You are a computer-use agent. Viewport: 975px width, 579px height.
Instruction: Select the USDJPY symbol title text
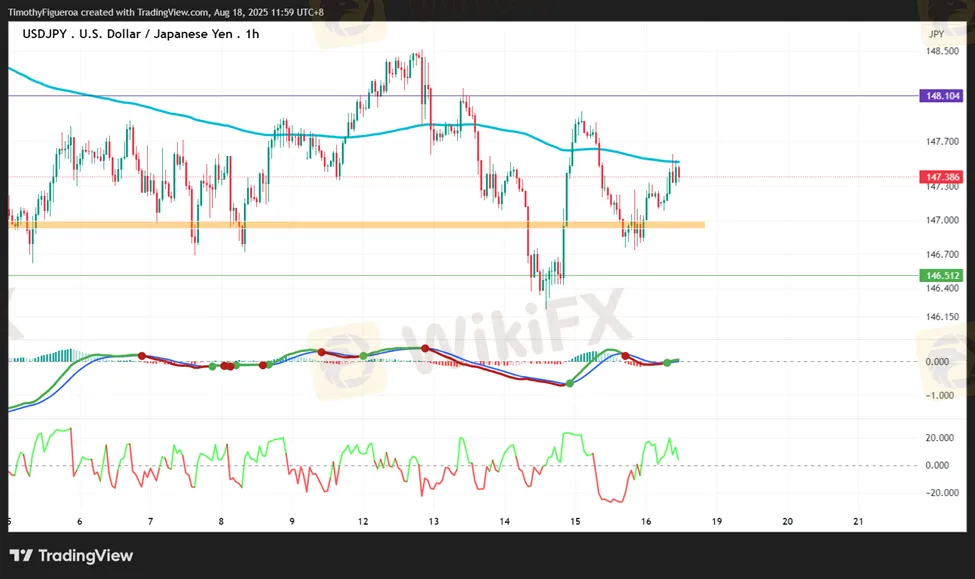tap(47, 34)
